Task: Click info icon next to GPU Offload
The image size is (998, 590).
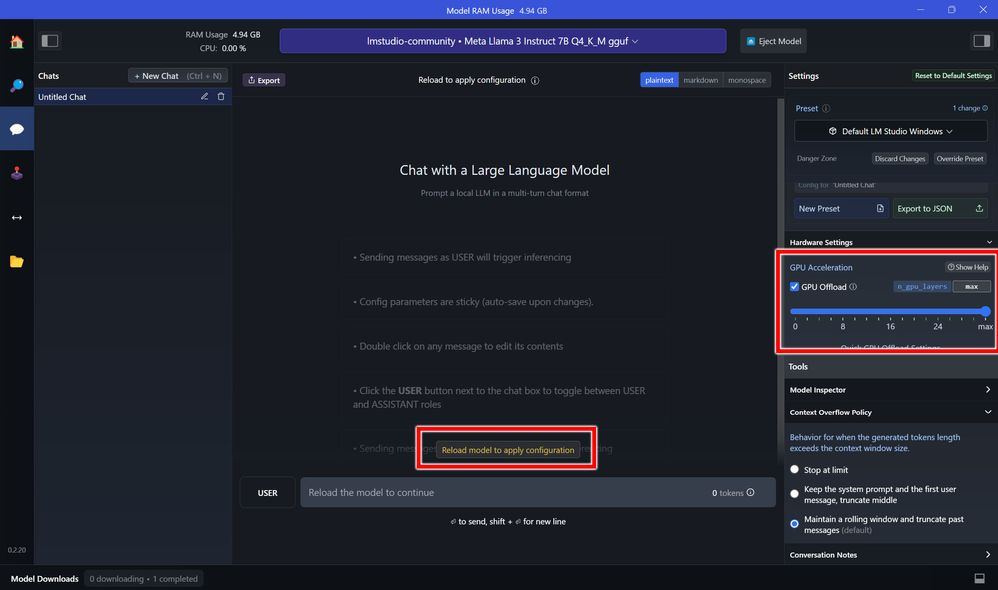Action: 853,286
